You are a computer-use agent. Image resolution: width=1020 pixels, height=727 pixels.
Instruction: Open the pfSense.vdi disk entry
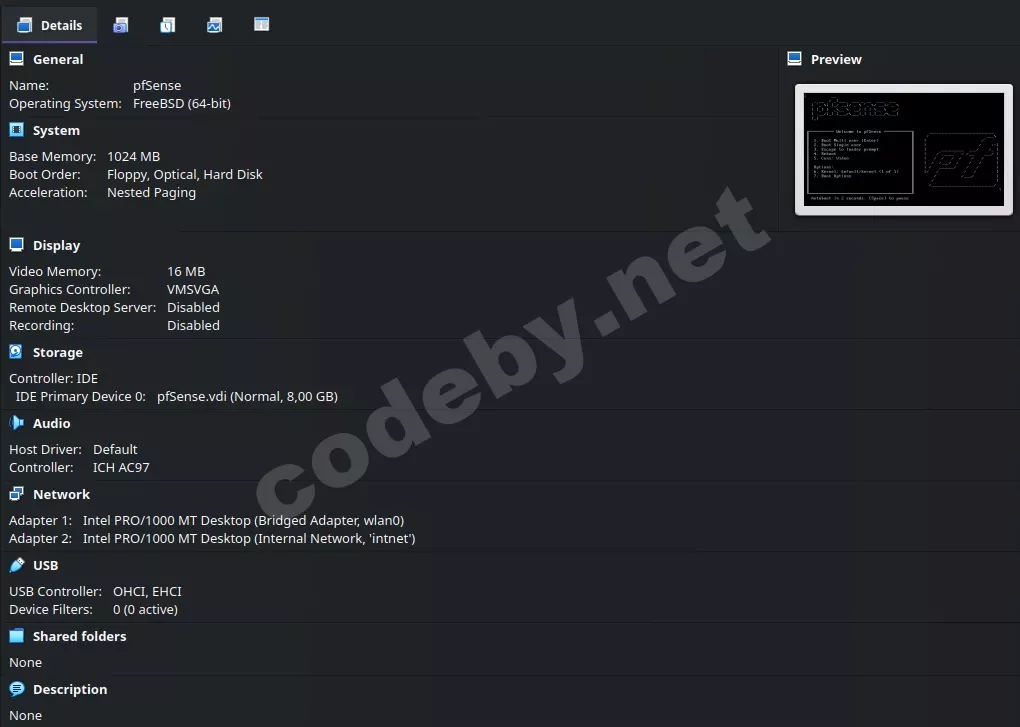pos(246,396)
